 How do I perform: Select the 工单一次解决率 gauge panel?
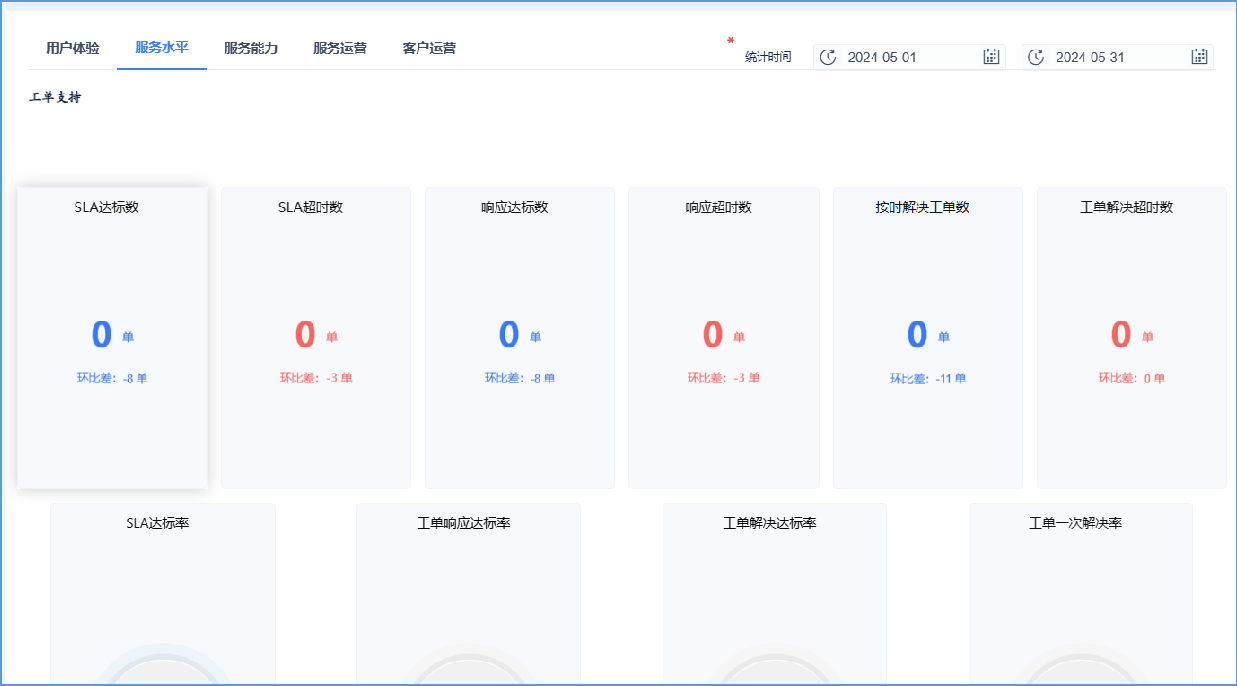pyautogui.click(x=1081, y=594)
